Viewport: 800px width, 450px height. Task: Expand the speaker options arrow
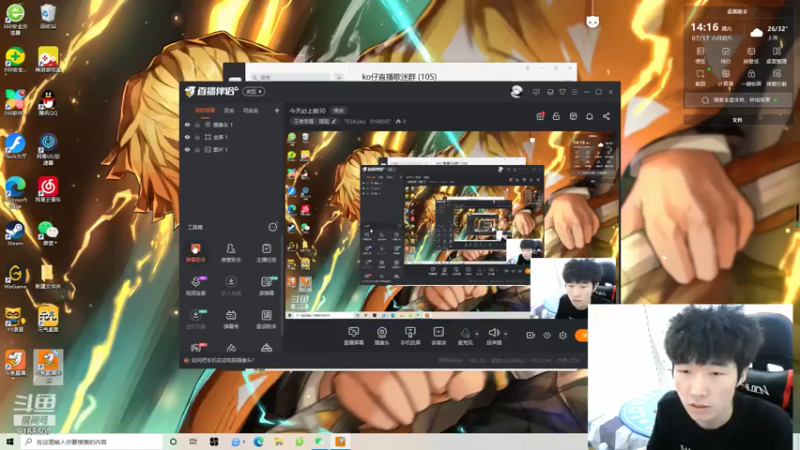click(506, 334)
